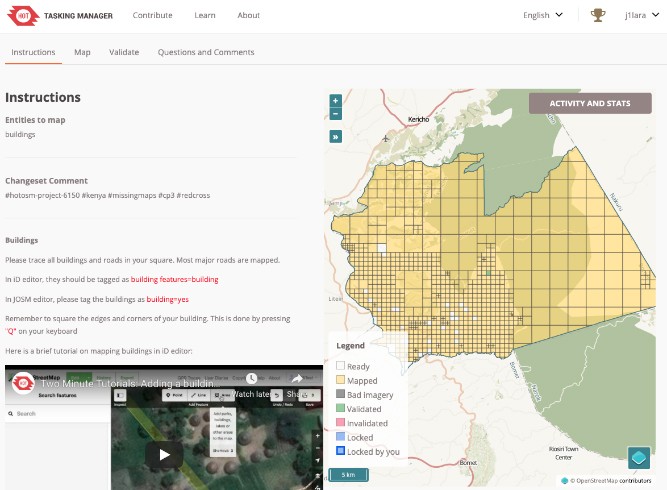The image size is (667, 490).
Task: Zoom out on the map
Action: (335, 114)
